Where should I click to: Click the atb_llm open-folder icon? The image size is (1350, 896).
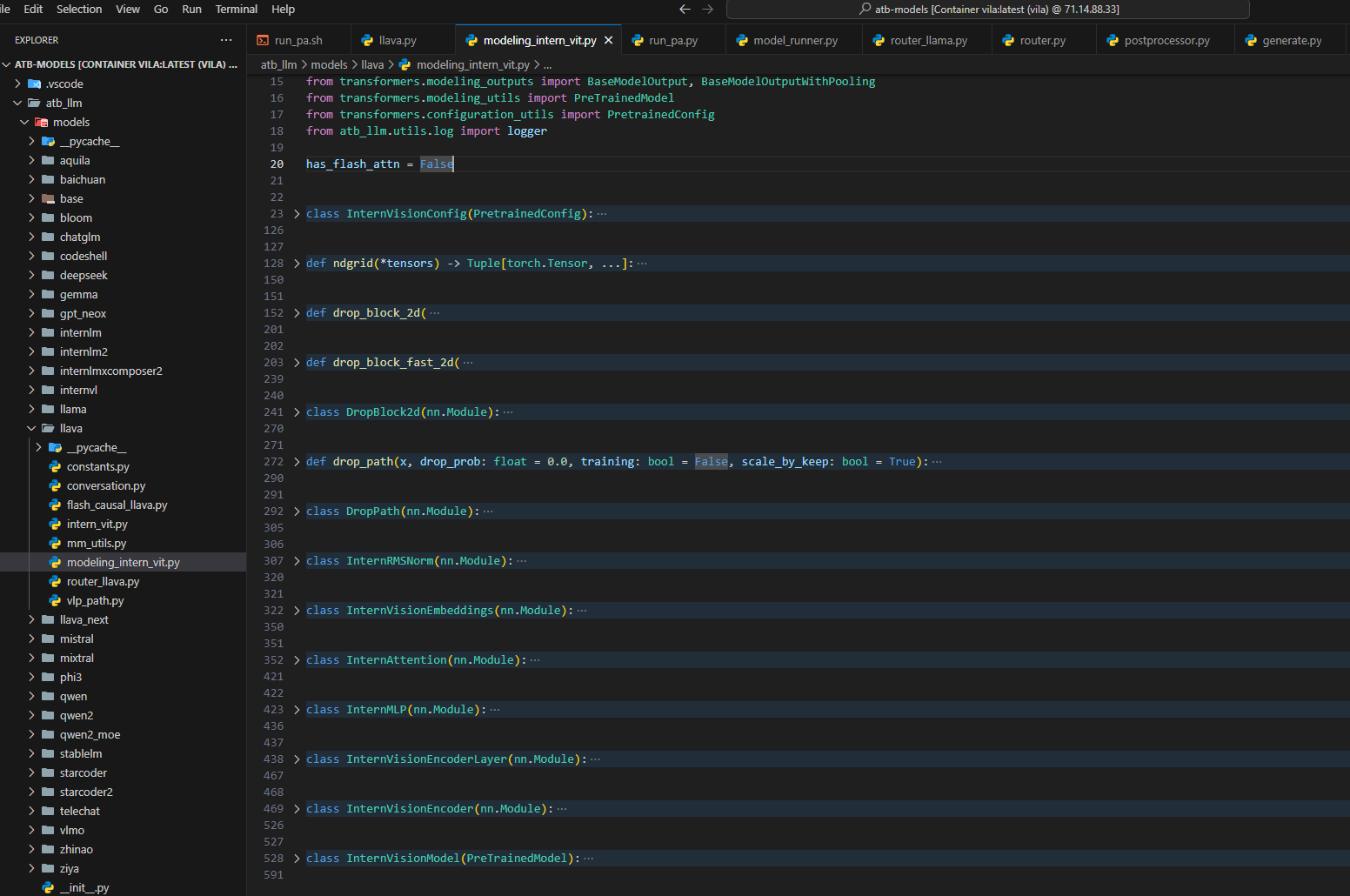[34, 103]
